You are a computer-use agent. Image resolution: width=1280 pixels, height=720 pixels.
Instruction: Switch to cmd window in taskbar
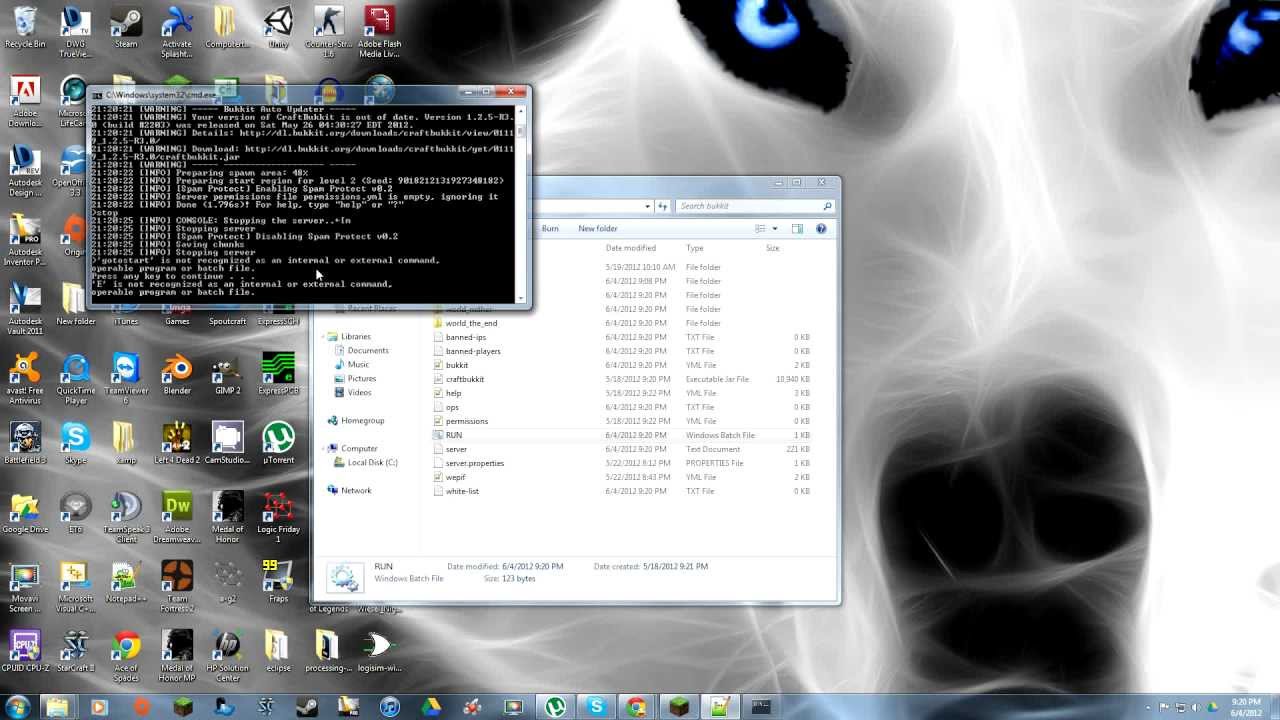coord(761,707)
